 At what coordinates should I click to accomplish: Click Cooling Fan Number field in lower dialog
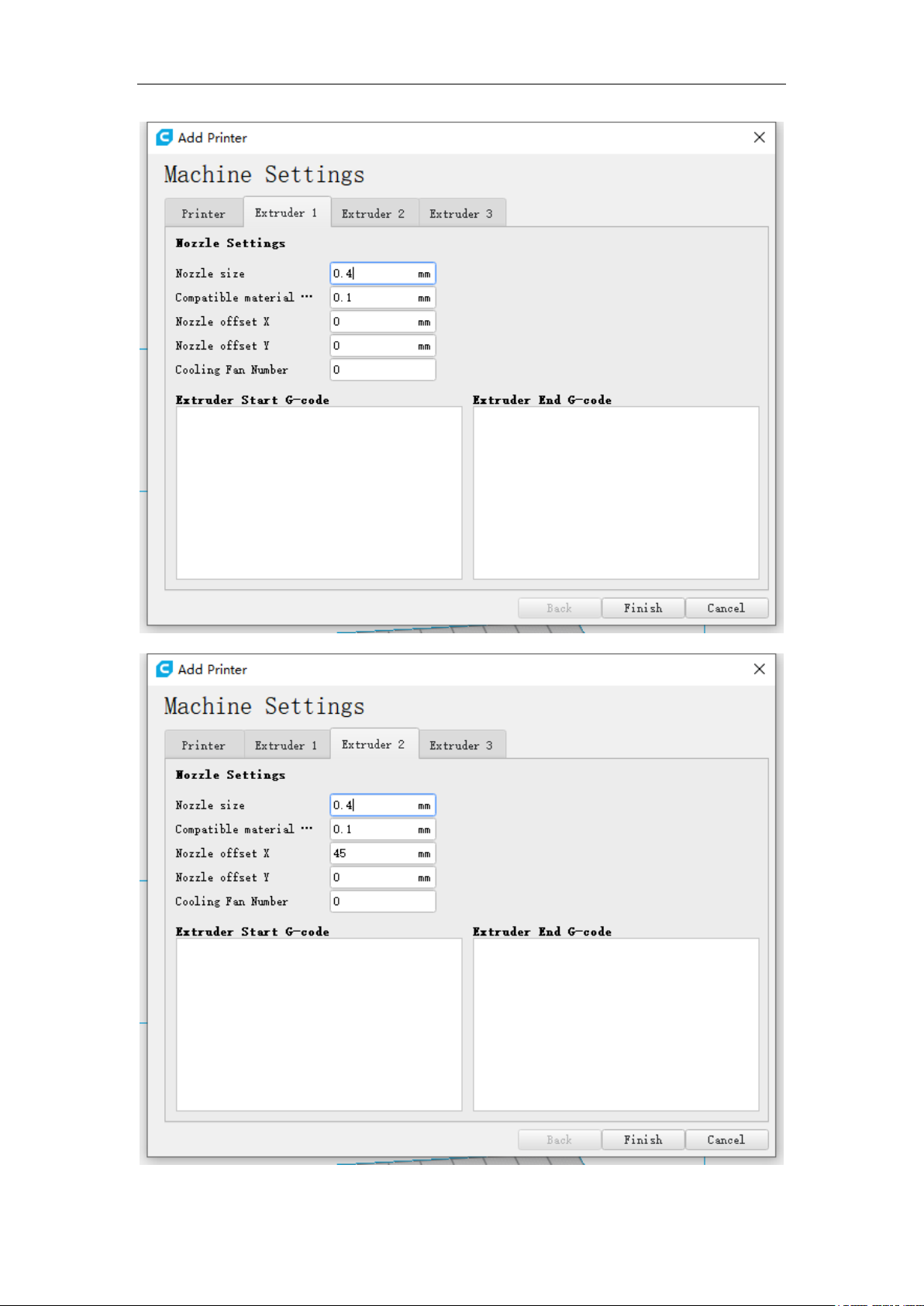click(x=383, y=901)
